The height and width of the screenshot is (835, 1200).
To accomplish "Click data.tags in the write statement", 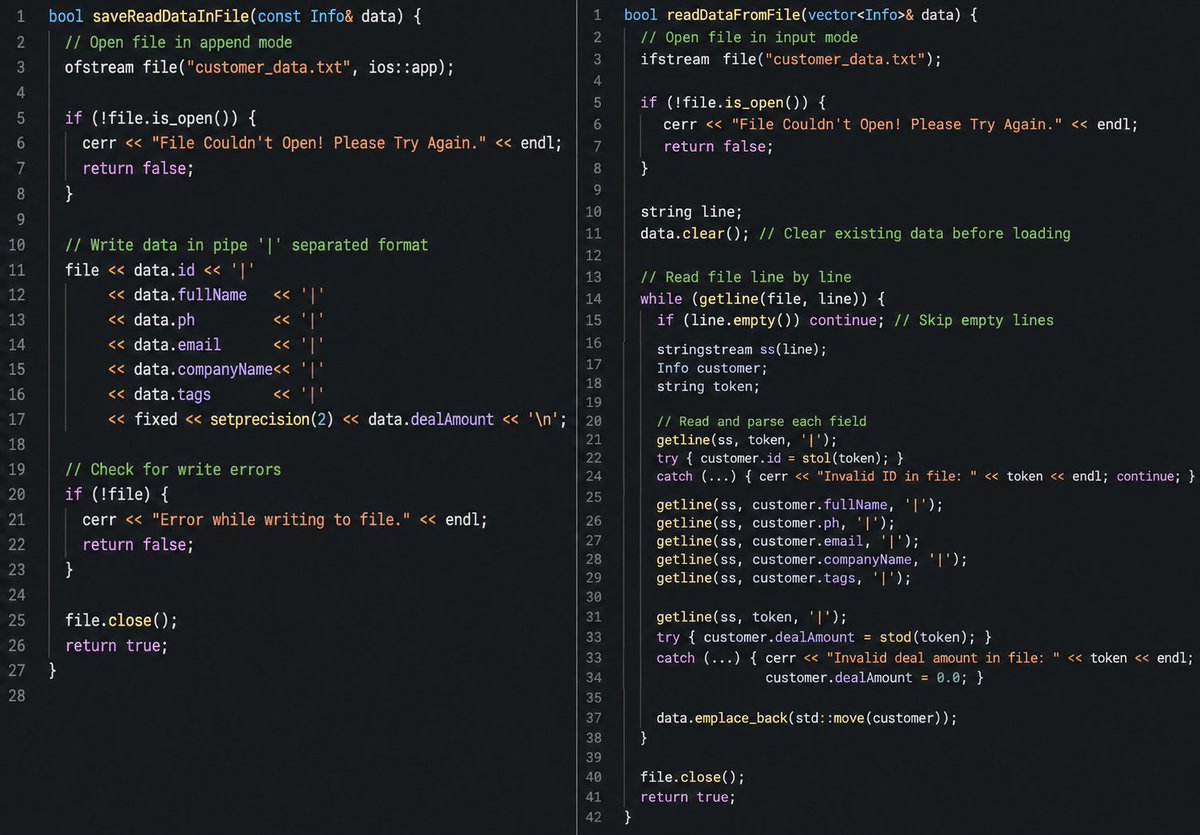I will 173,394.
